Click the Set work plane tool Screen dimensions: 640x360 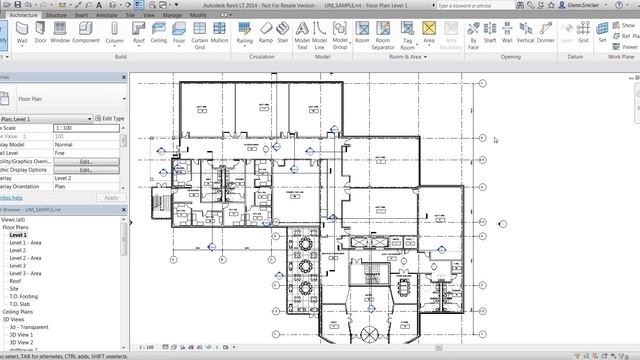[602, 33]
